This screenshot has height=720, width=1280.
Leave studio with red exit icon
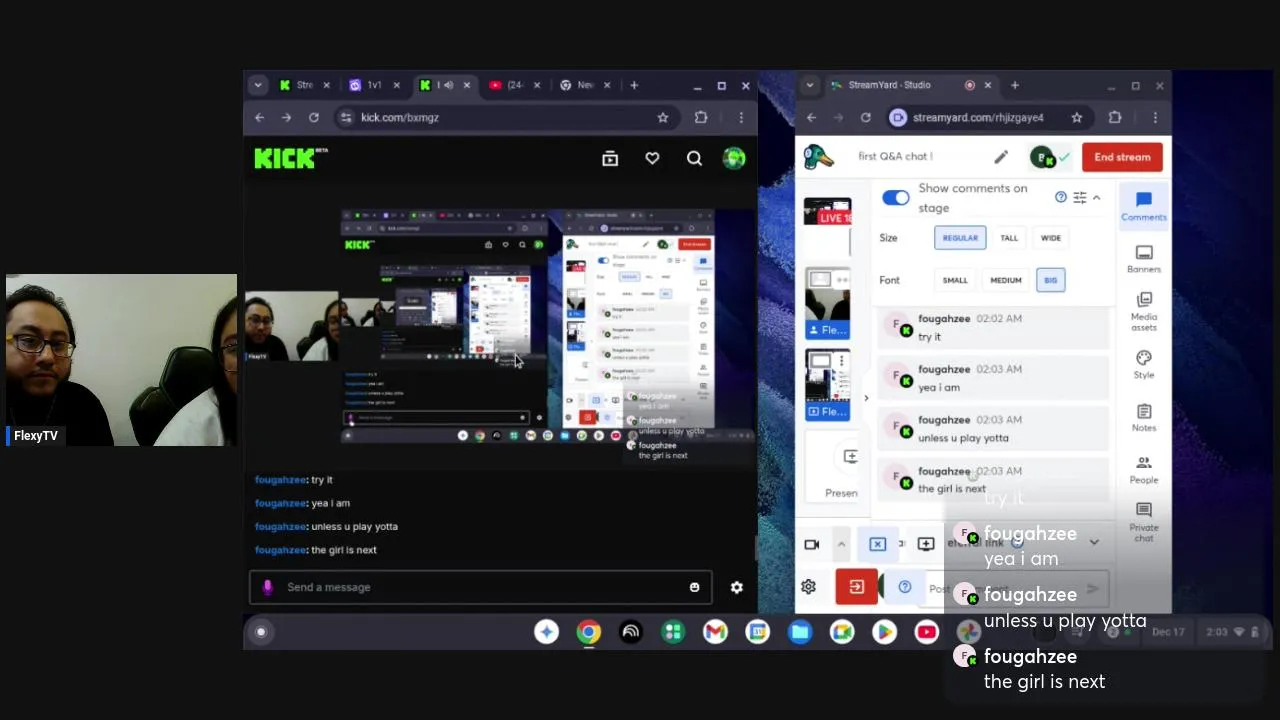point(857,587)
